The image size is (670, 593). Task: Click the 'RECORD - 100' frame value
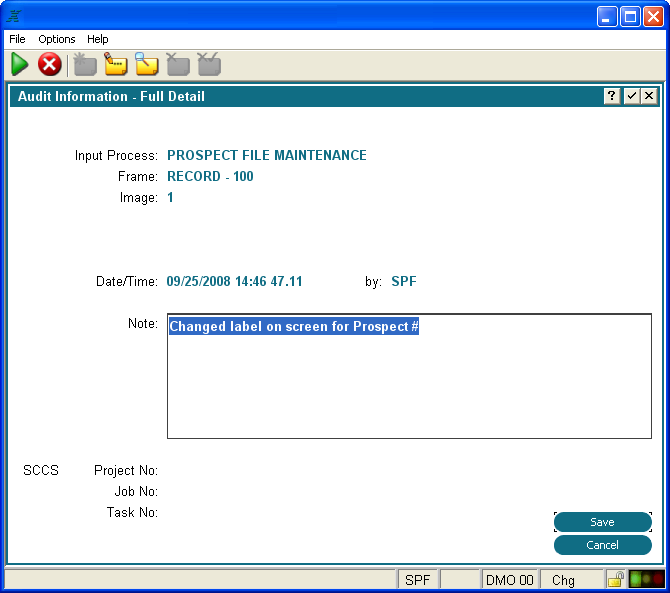point(210,176)
